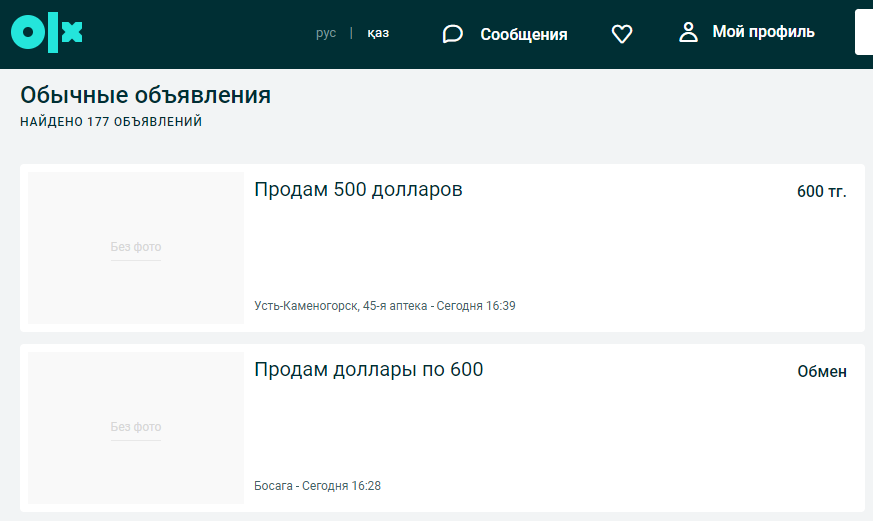Click the white button at header's right edge
873x521 pixels.
[864, 32]
